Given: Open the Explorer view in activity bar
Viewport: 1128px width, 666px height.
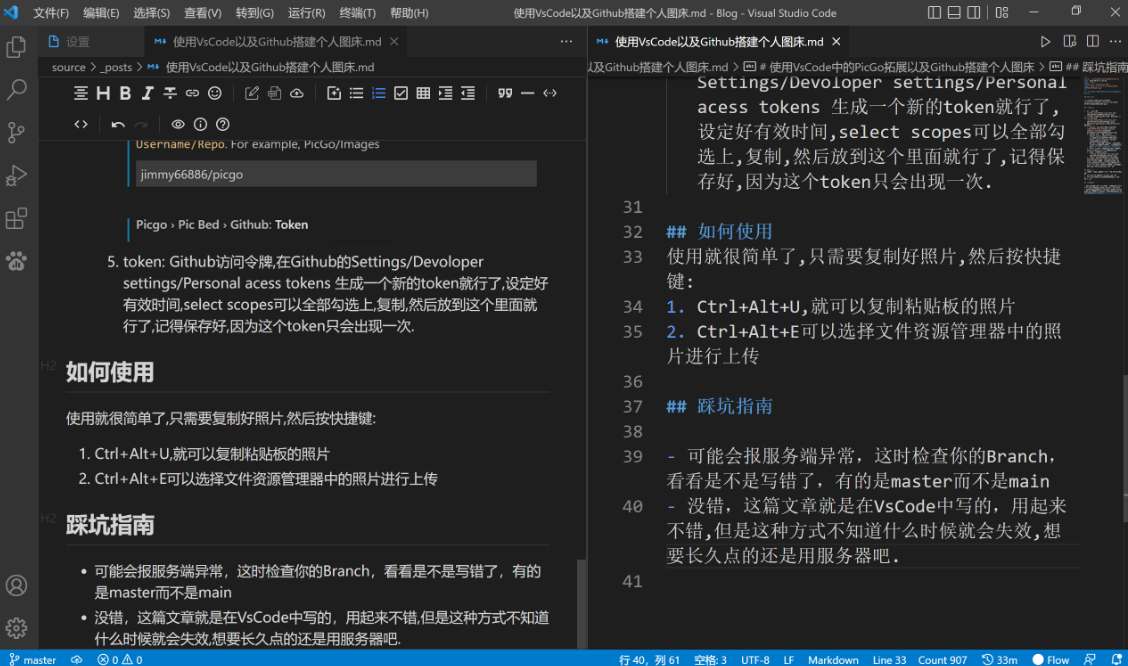Looking at the screenshot, I should (16, 47).
